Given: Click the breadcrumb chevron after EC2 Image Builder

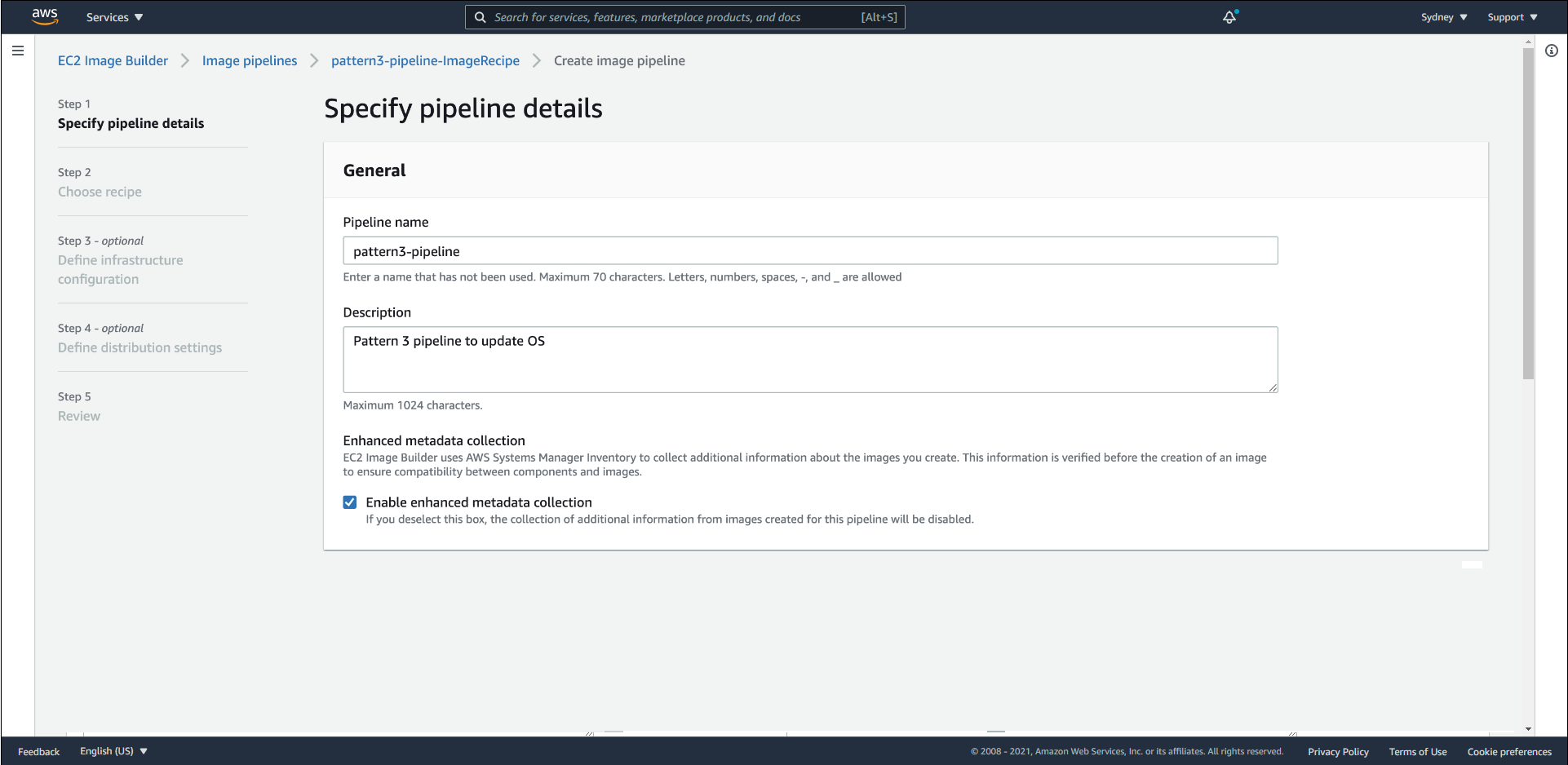Looking at the screenshot, I should (x=185, y=60).
